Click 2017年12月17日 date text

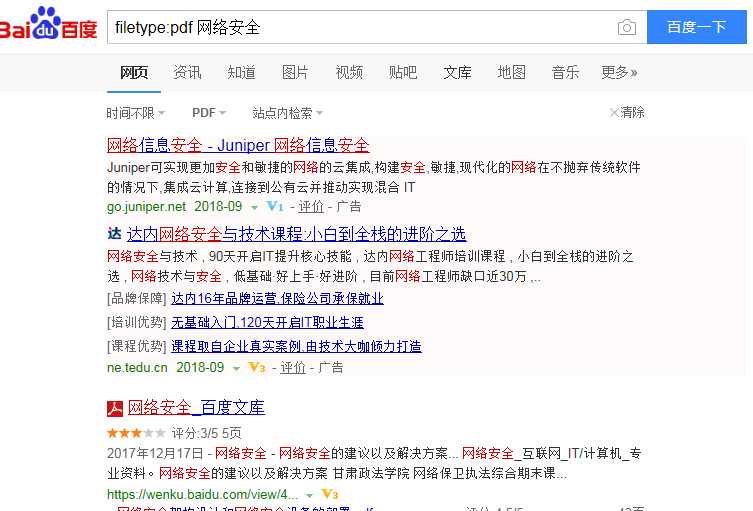point(155,453)
